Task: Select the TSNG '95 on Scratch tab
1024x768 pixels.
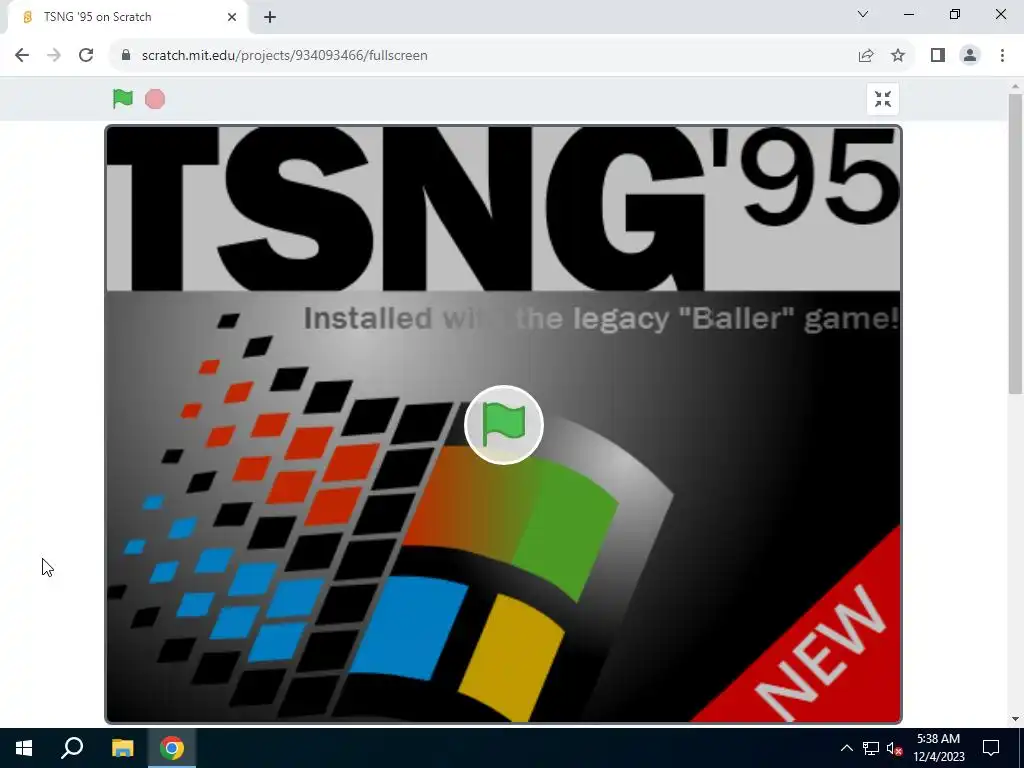Action: 127,17
